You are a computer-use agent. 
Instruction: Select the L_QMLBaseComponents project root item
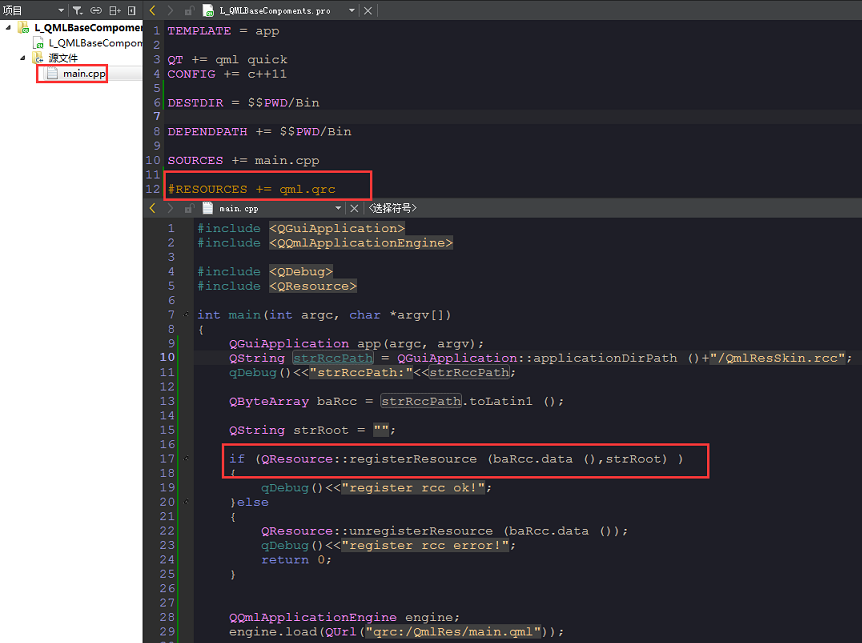click(88, 27)
